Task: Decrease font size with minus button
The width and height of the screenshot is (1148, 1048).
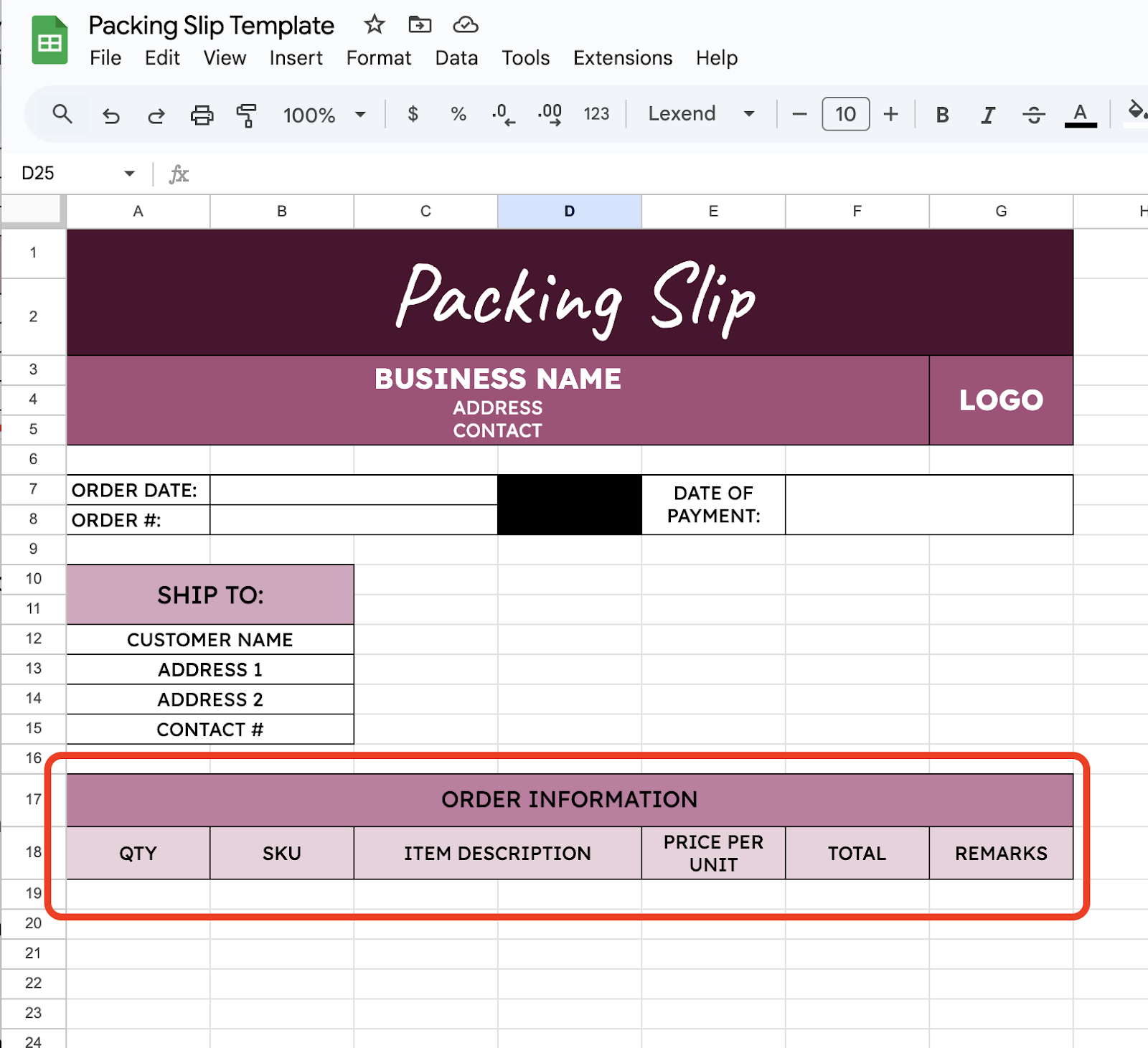Action: point(799,114)
